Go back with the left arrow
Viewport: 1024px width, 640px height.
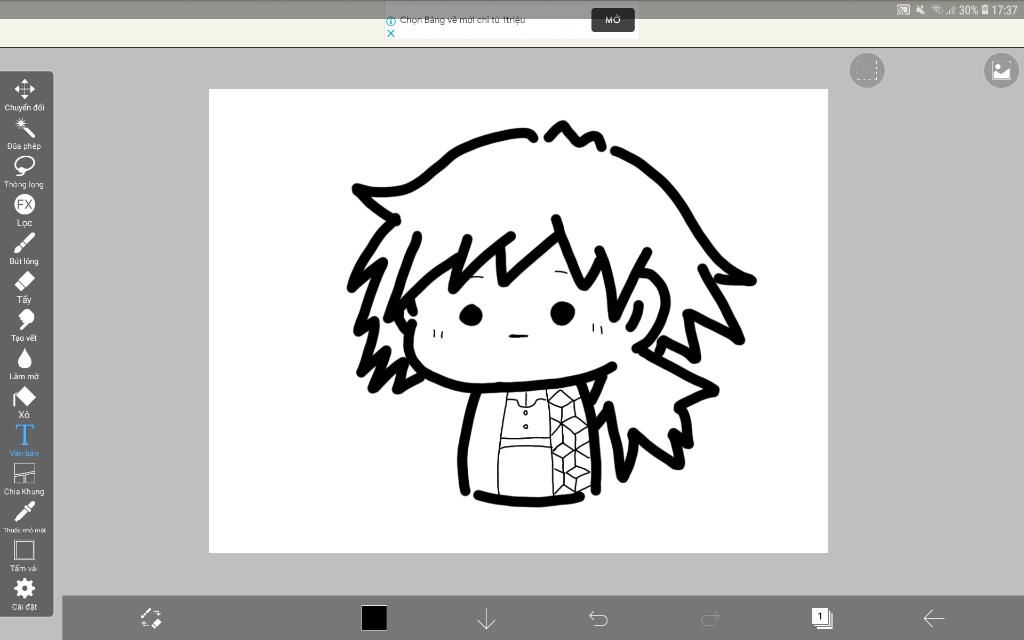point(934,618)
